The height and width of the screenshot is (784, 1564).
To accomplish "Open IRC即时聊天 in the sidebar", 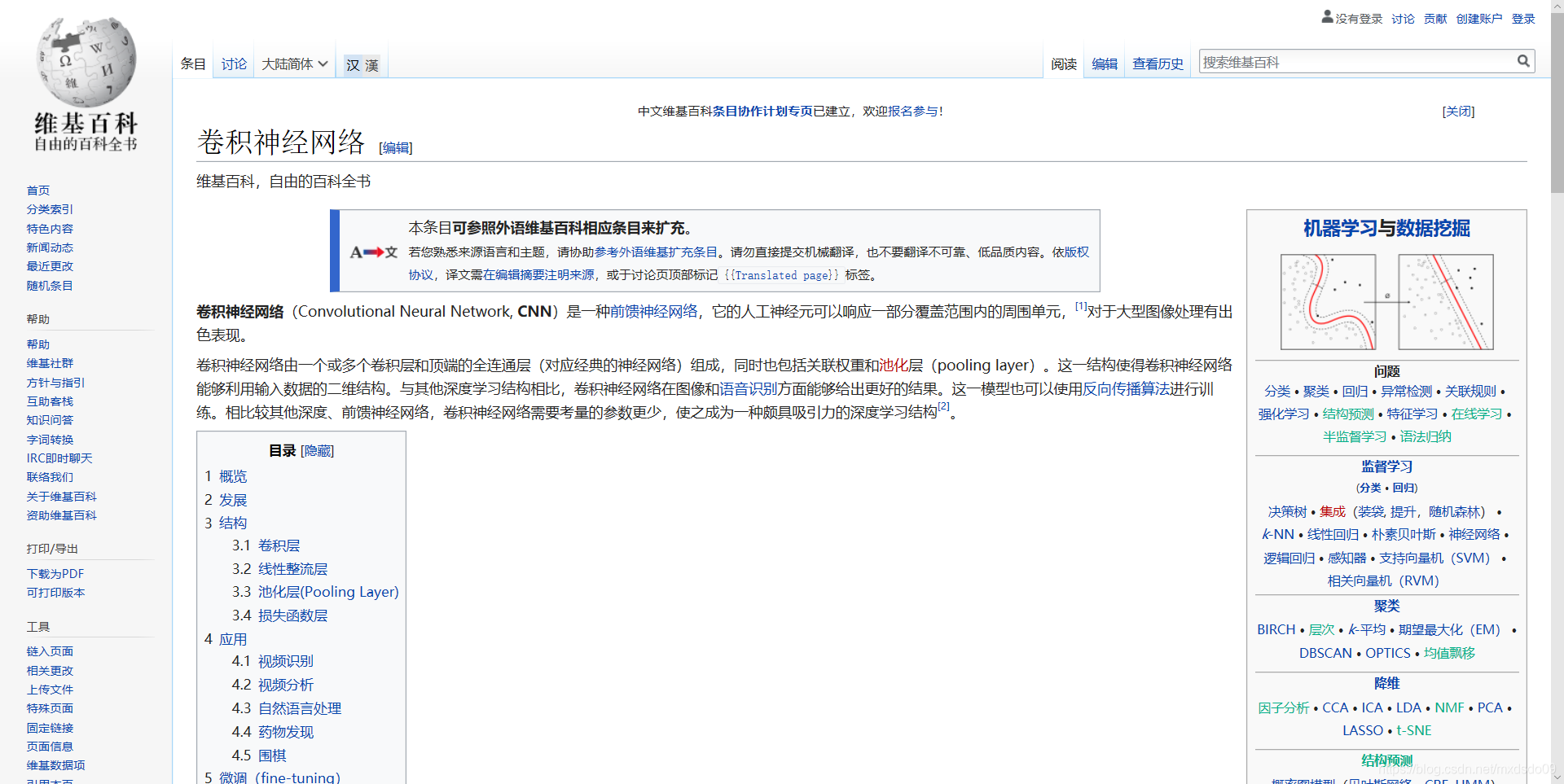I will coord(59,458).
